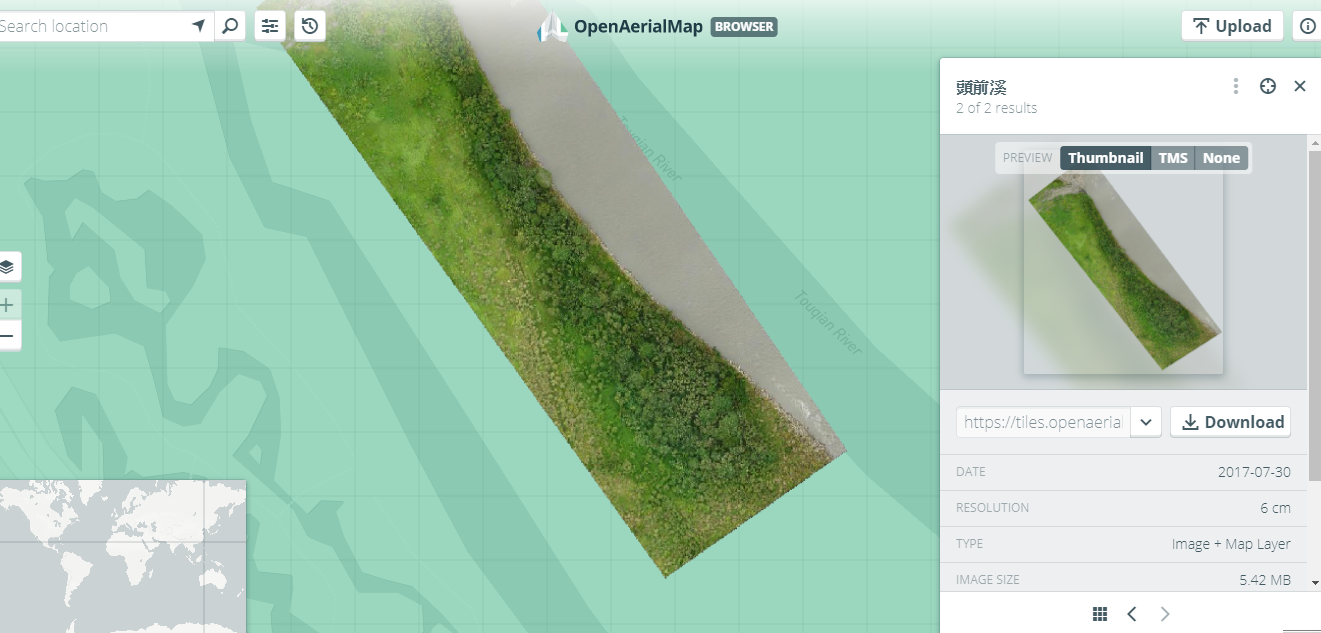This screenshot has height=633, width=1321.
Task: Zoom out with the minus button
Action: coord(7,336)
